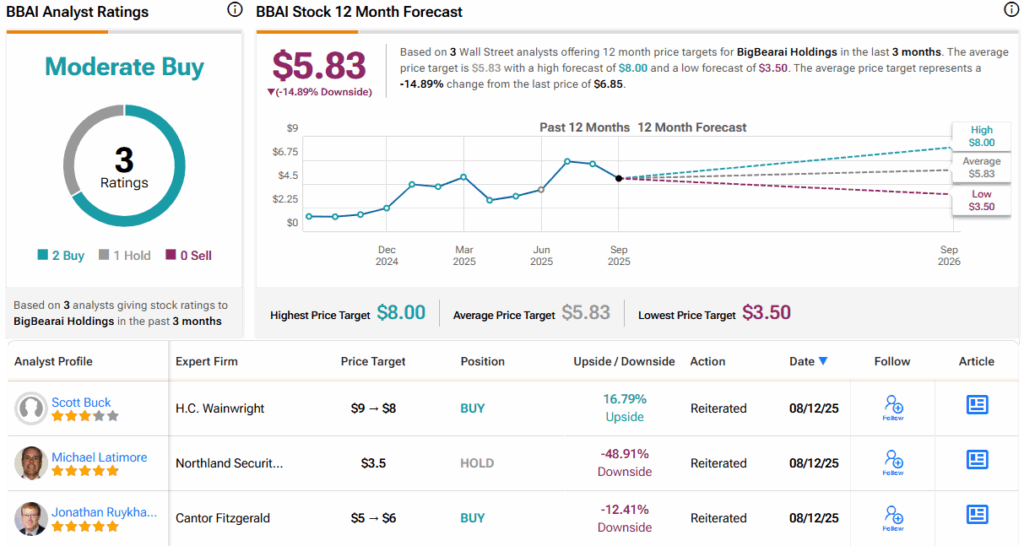Click Jonathan Ruykhaver's profile photo
This screenshot has height=546, width=1024.
click(x=31, y=518)
